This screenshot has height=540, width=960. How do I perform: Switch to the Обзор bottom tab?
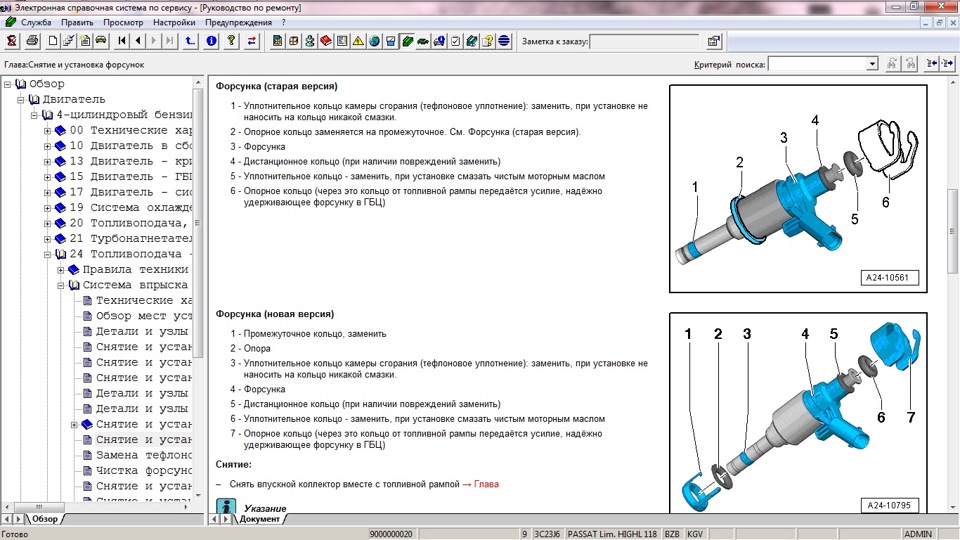pos(45,519)
